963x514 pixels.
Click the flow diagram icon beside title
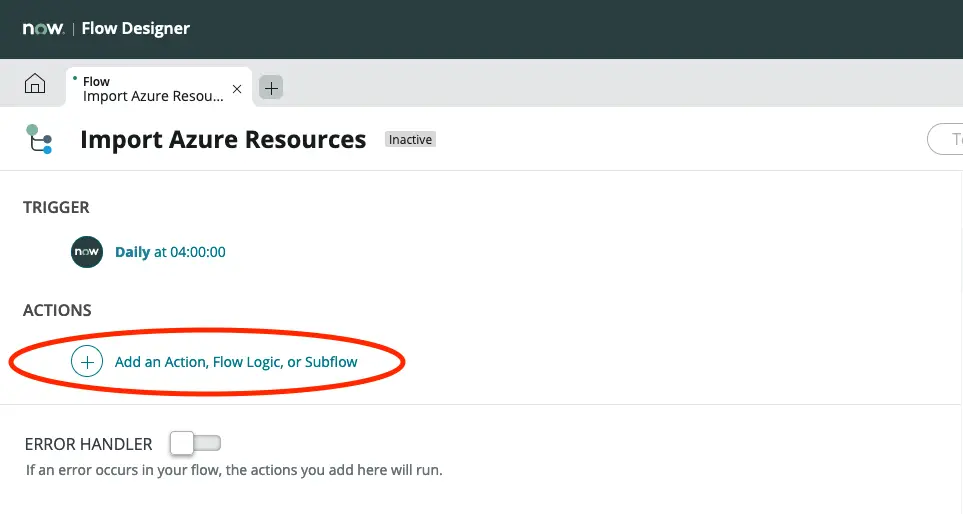(x=39, y=140)
